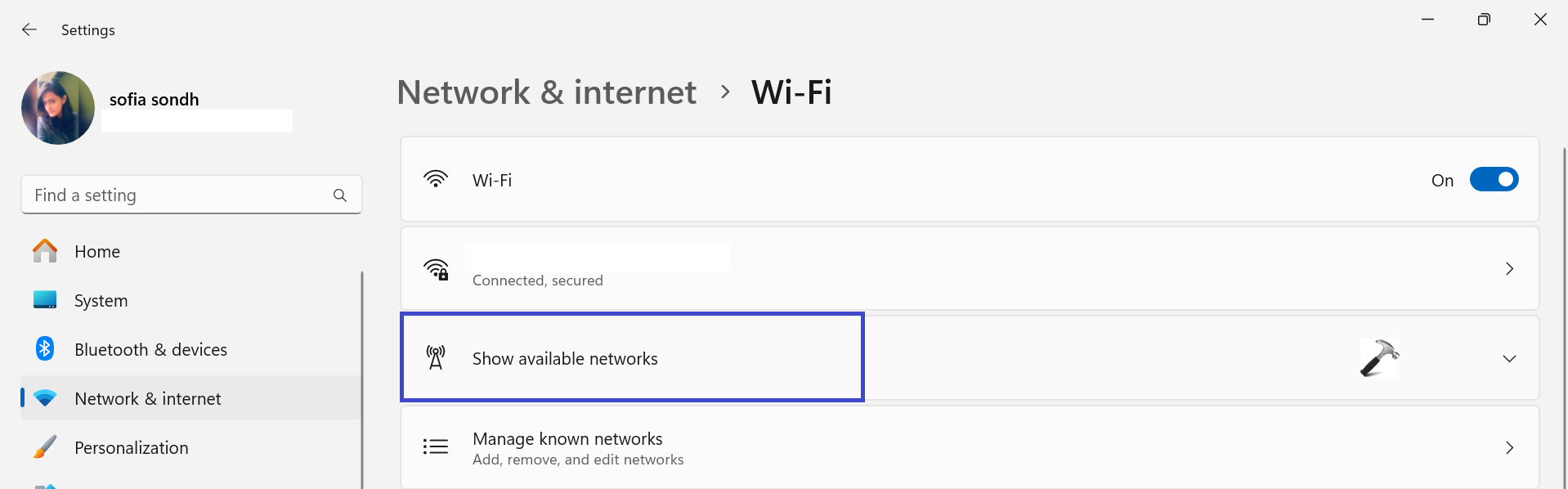Click the hammer logo icon
Screen dimensions: 1568x489
(x=1379, y=358)
